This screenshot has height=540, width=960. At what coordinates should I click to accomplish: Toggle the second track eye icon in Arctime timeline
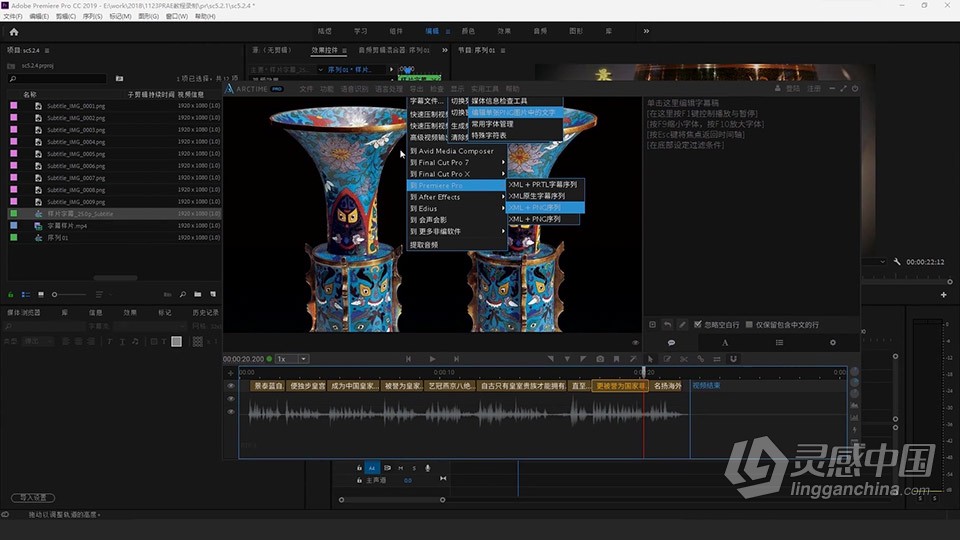[231, 399]
